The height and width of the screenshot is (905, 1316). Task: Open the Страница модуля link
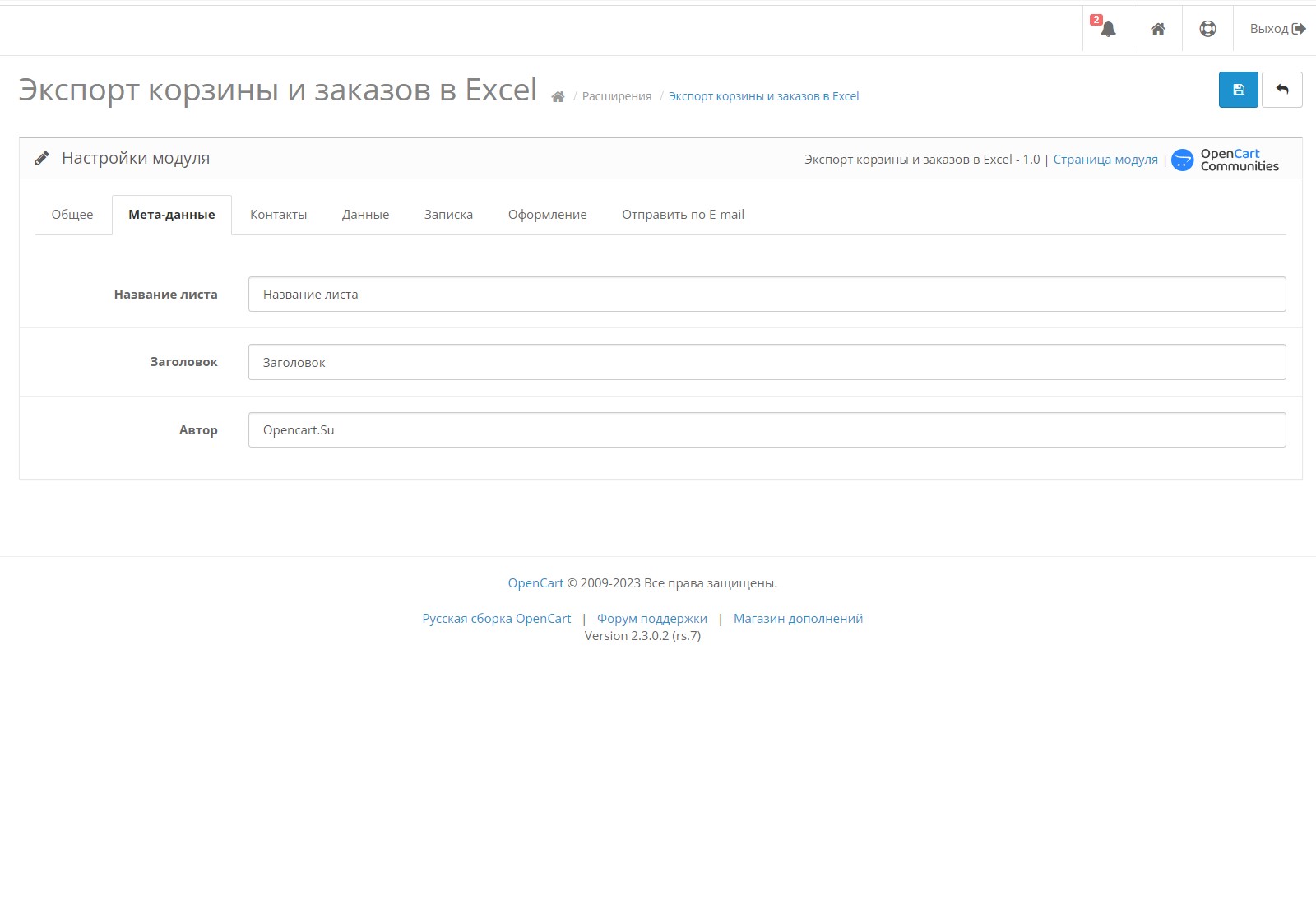(1105, 160)
